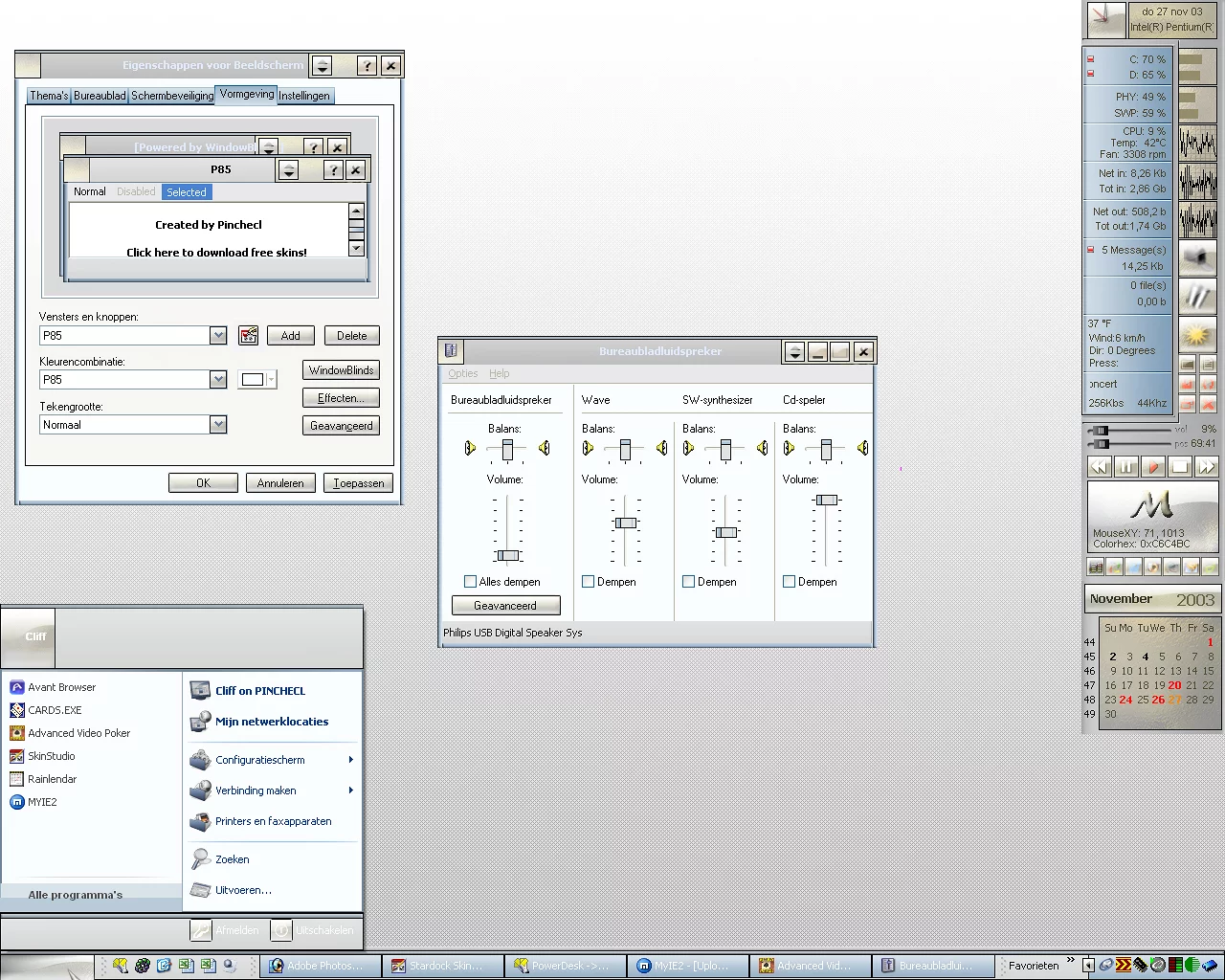Screen dimensions: 1225x980
Task: Expand the Tekengrootte dropdown
Action: click(218, 425)
